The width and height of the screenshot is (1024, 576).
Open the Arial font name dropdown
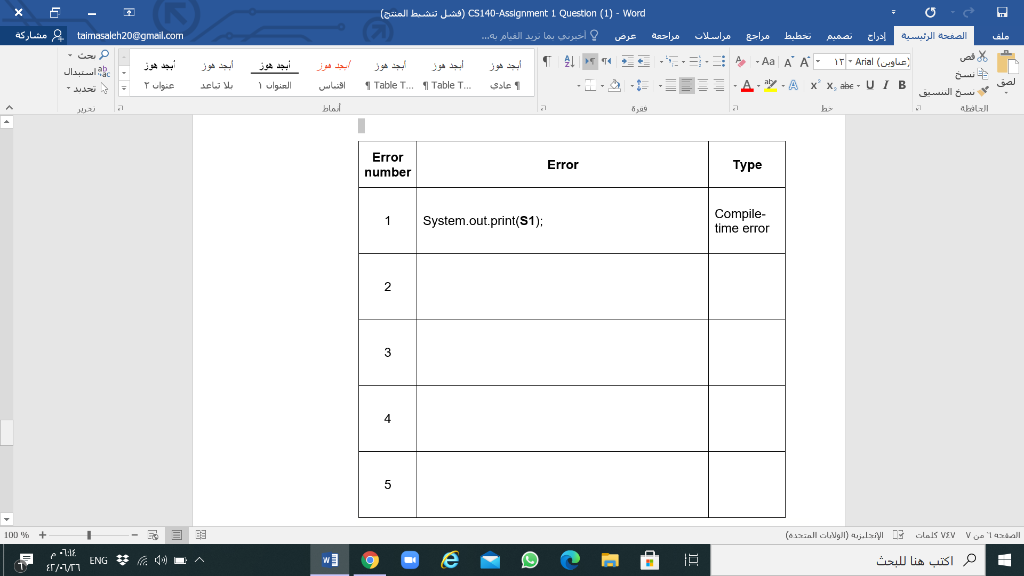pyautogui.click(x=849, y=61)
